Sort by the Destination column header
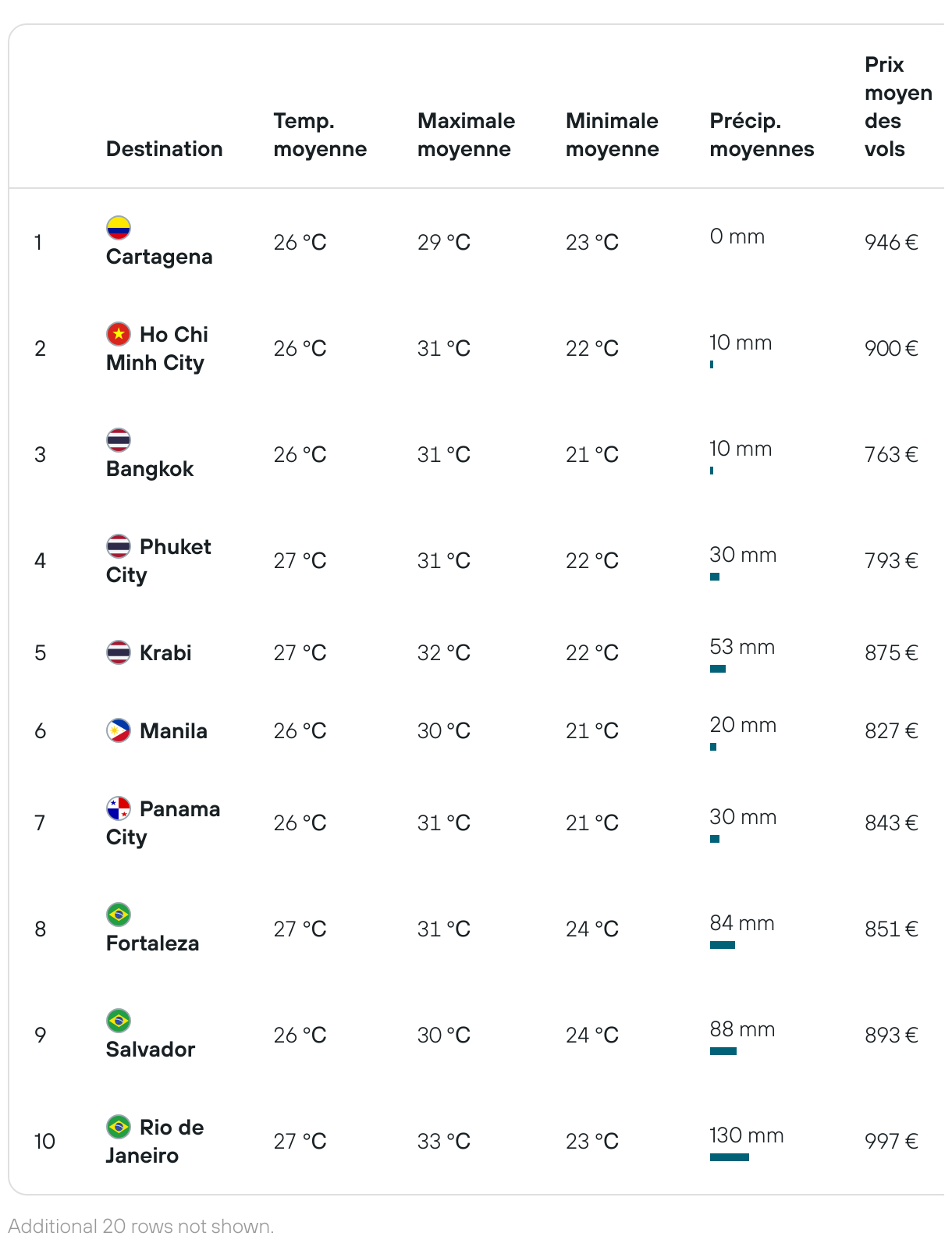952x1247 pixels. (165, 149)
